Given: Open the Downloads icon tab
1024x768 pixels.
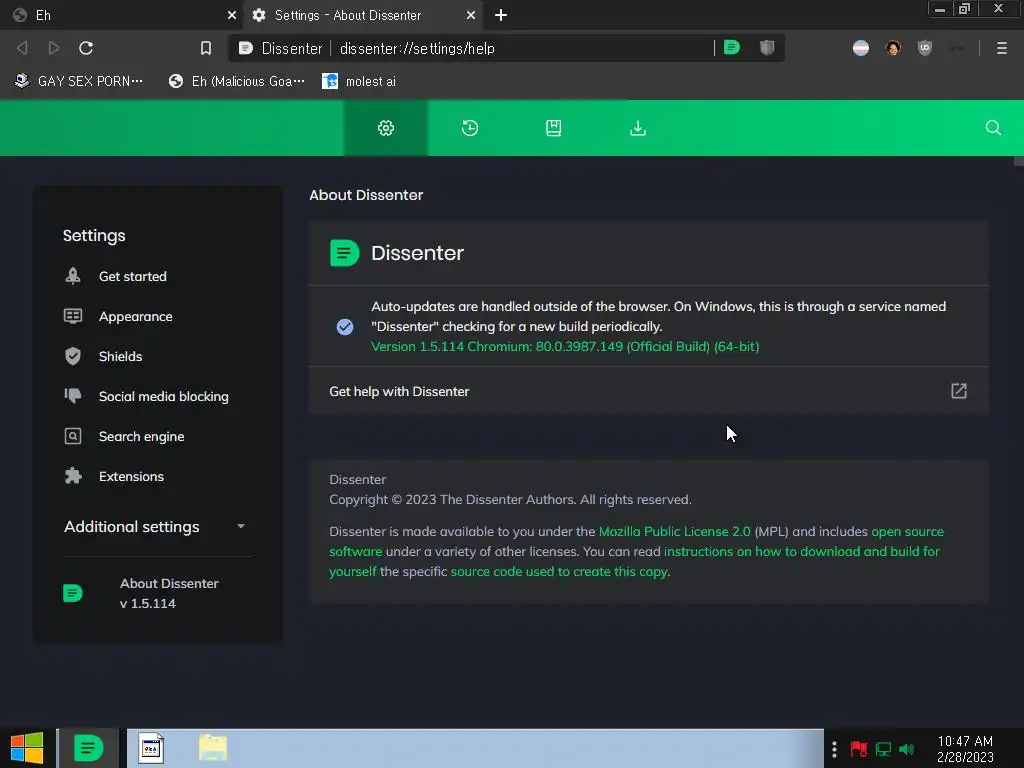Looking at the screenshot, I should [638, 128].
